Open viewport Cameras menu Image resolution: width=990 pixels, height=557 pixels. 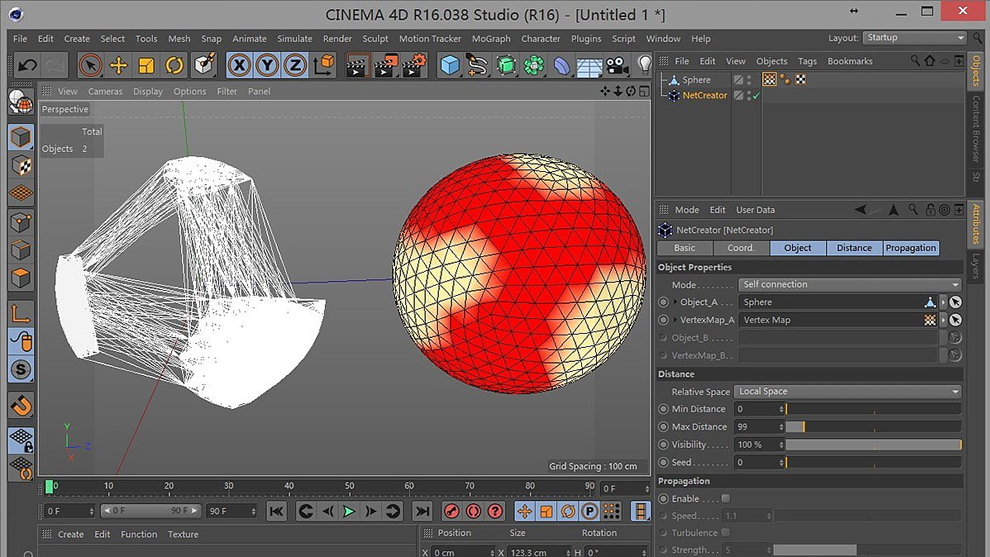coord(105,91)
